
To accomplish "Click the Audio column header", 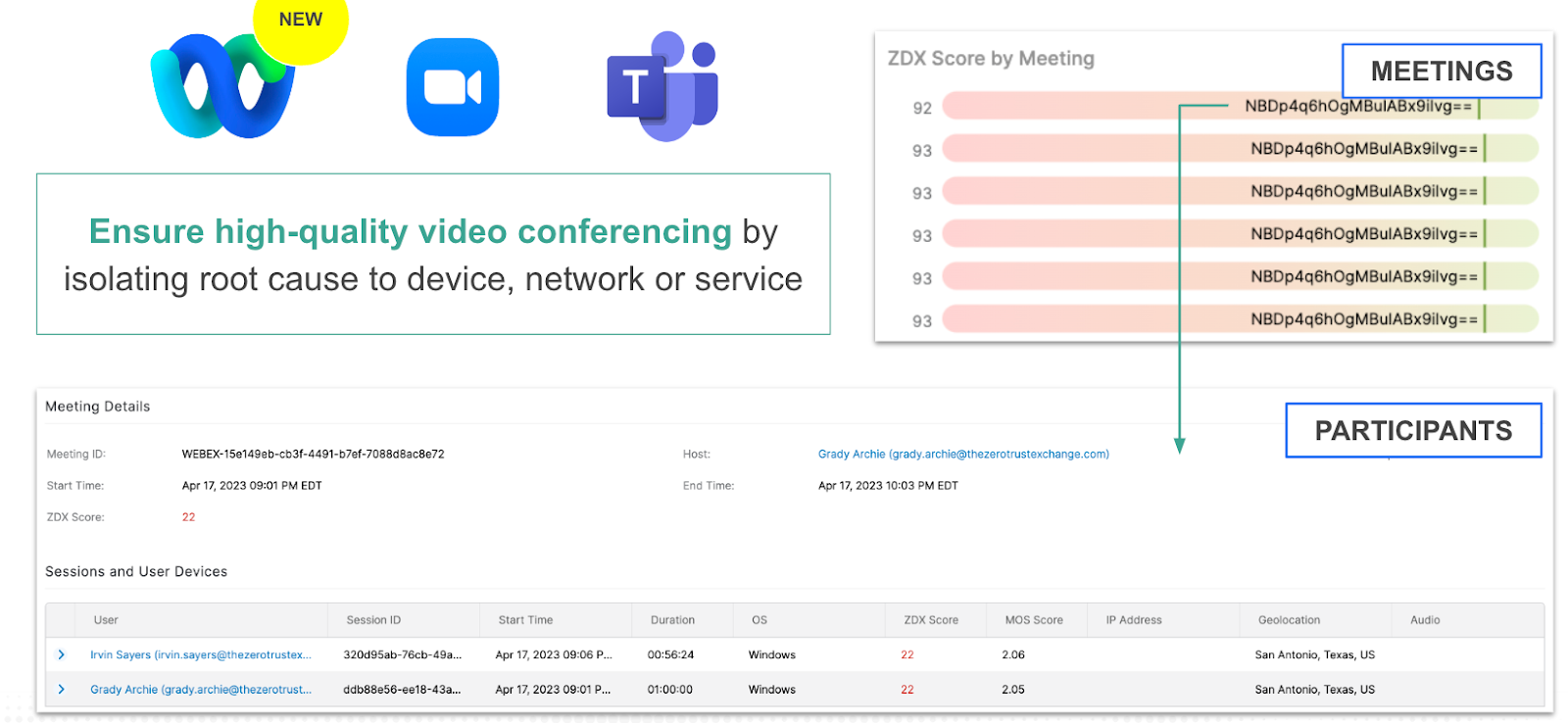I will (x=1424, y=620).
